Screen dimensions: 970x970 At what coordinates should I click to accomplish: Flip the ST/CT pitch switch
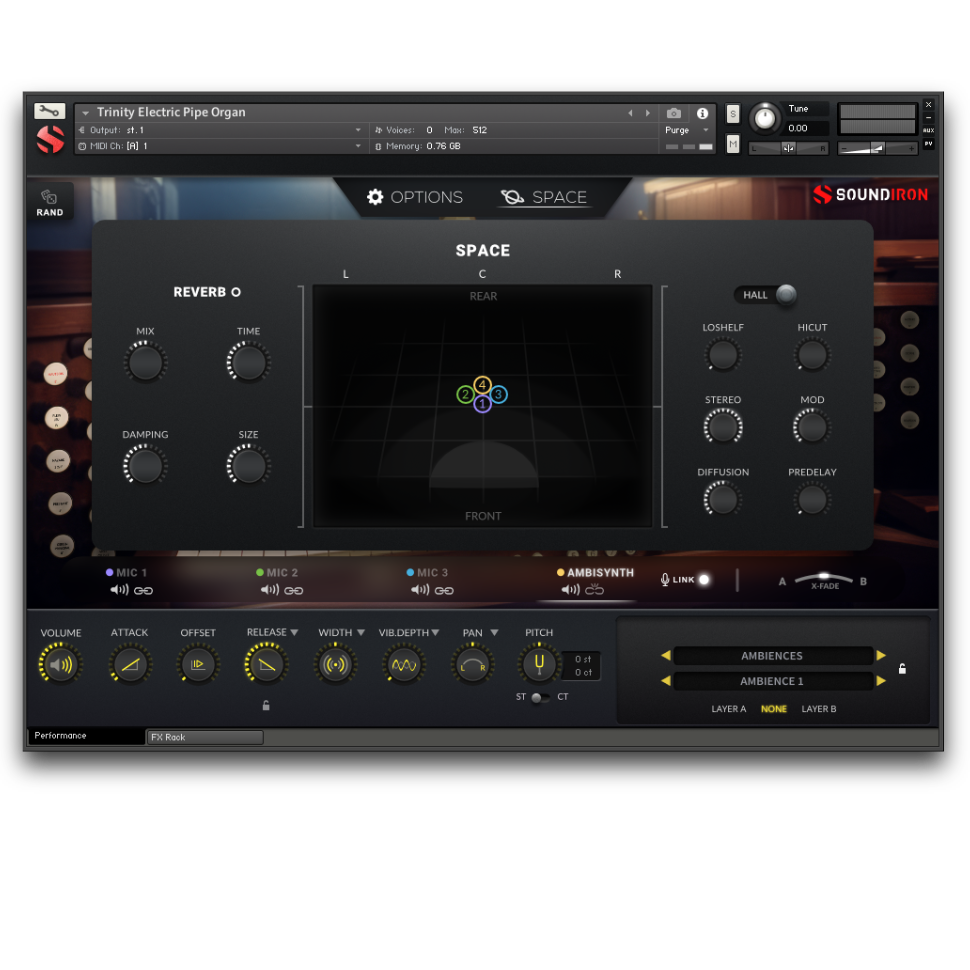[x=539, y=697]
